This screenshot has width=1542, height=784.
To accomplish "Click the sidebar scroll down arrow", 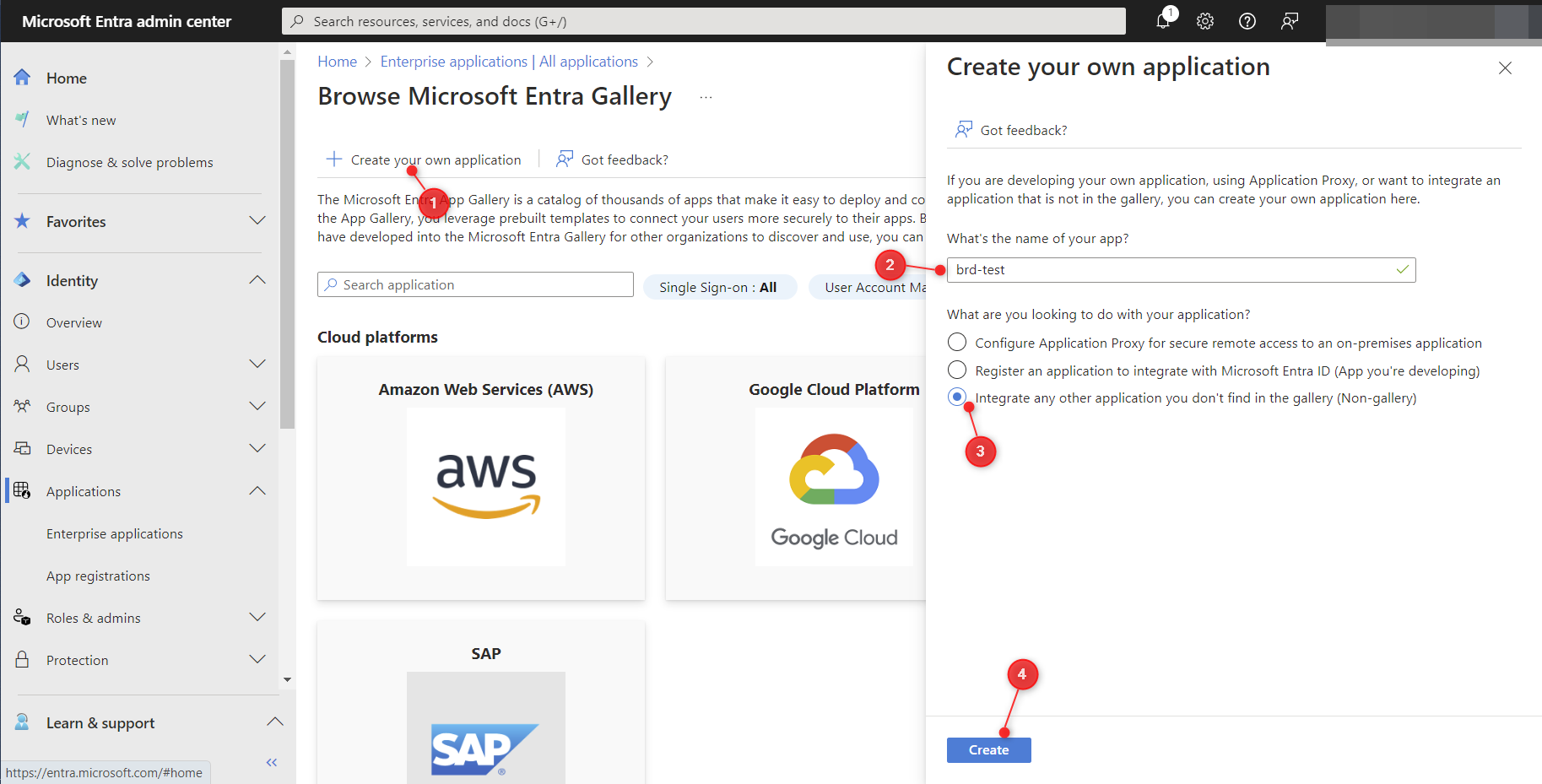I will point(287,679).
